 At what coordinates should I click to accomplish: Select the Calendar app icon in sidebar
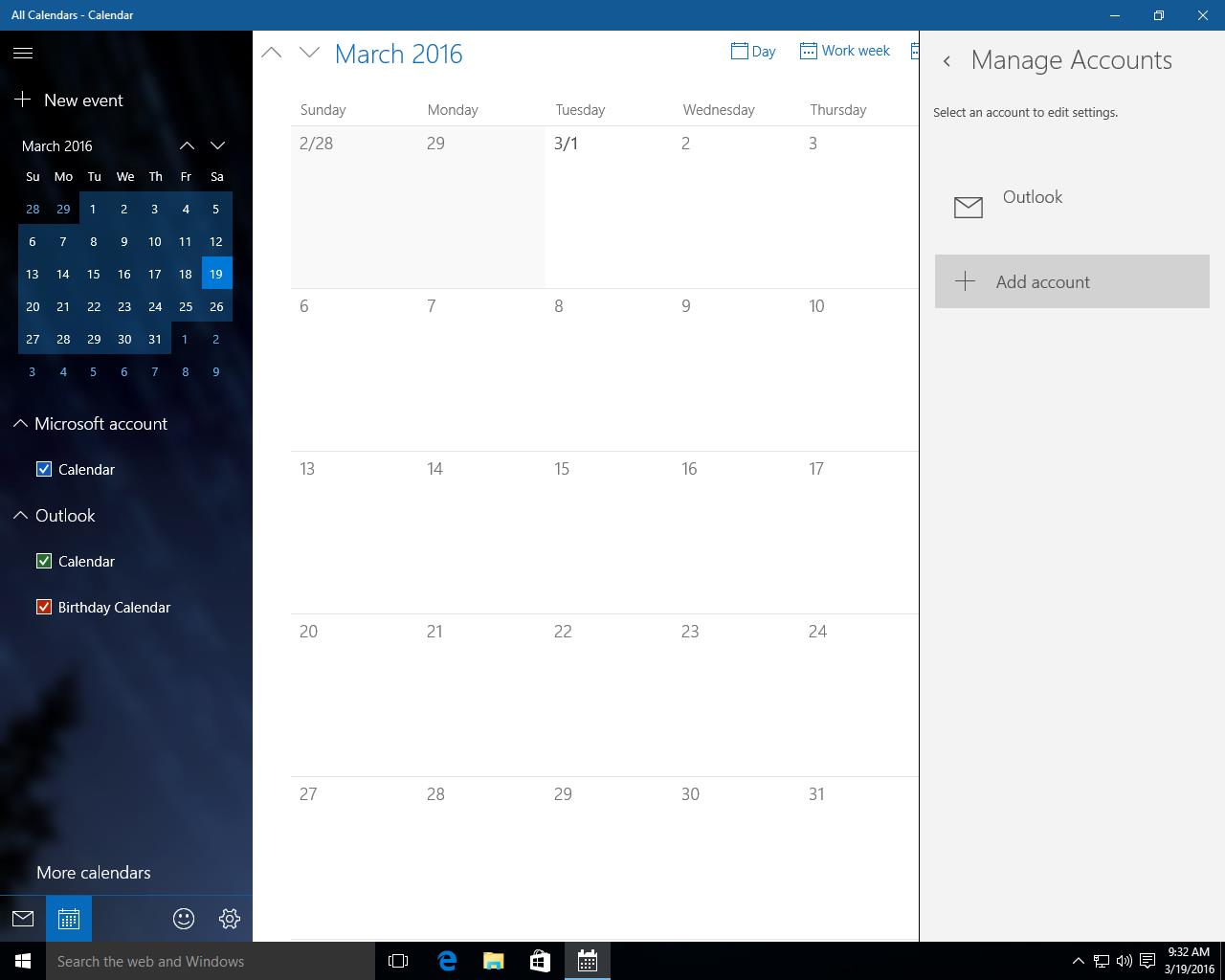pyautogui.click(x=69, y=919)
